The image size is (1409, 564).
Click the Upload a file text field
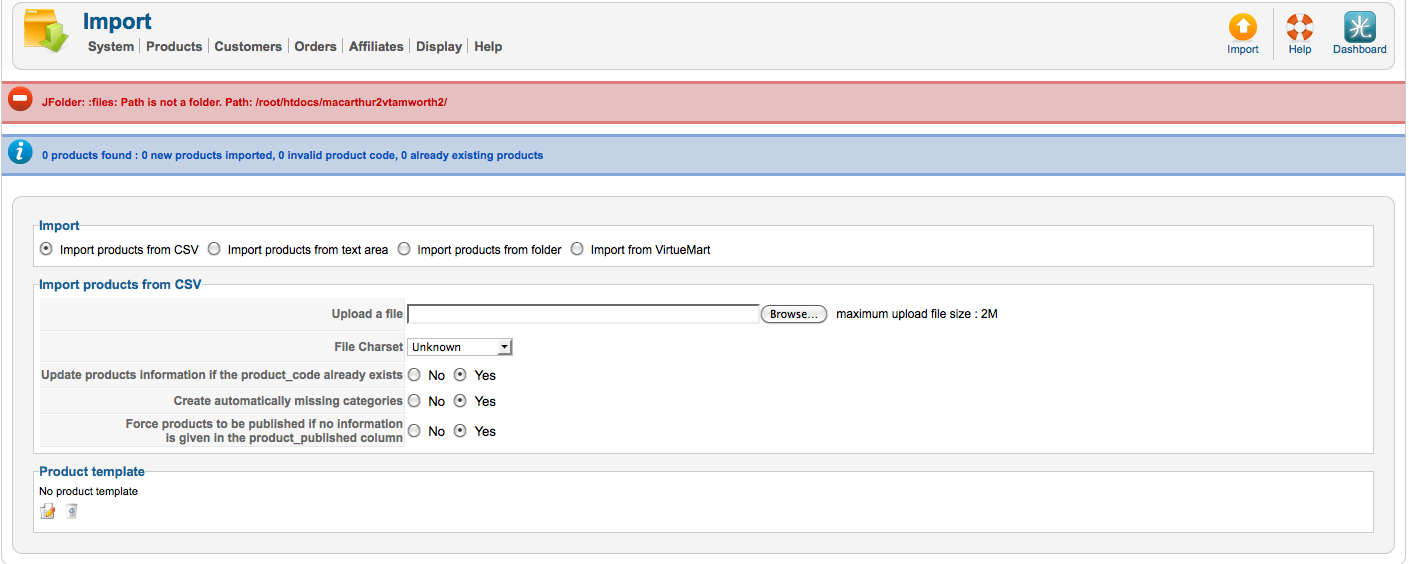click(583, 314)
